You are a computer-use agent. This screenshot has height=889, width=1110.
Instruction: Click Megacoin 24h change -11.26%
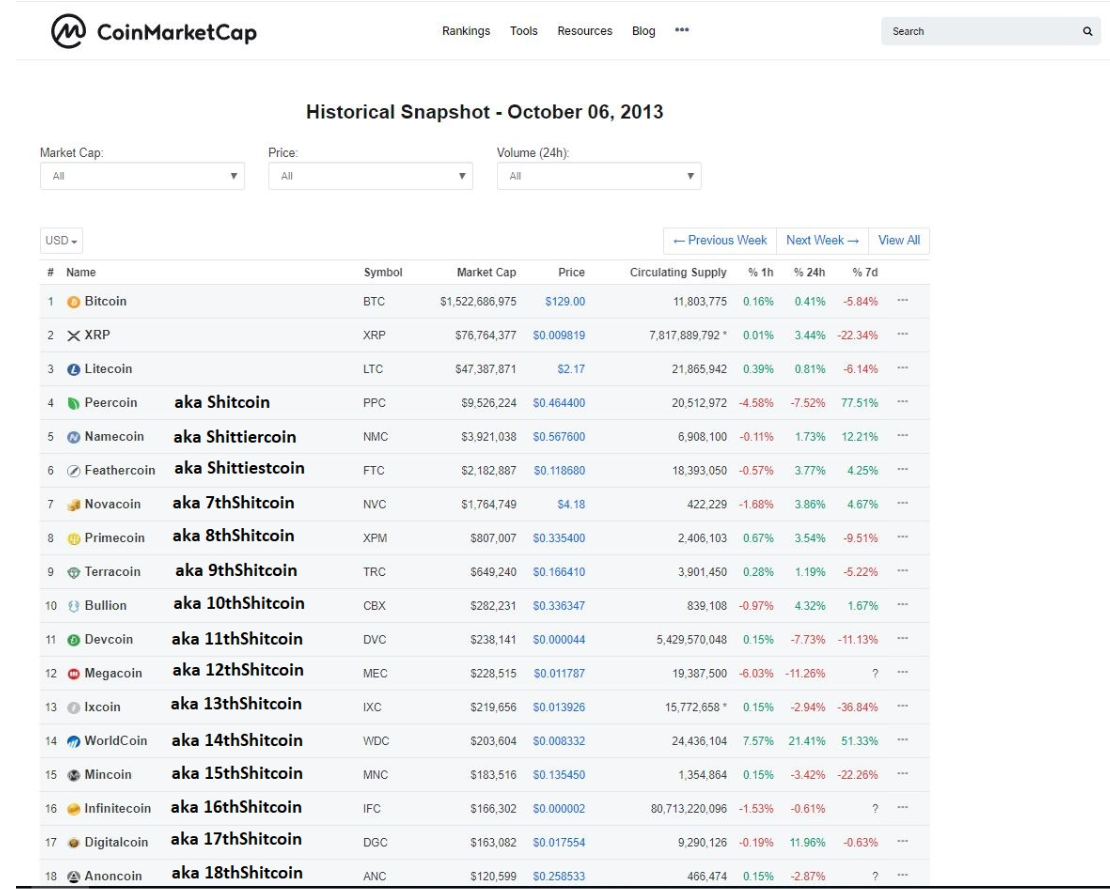pyautogui.click(x=806, y=673)
